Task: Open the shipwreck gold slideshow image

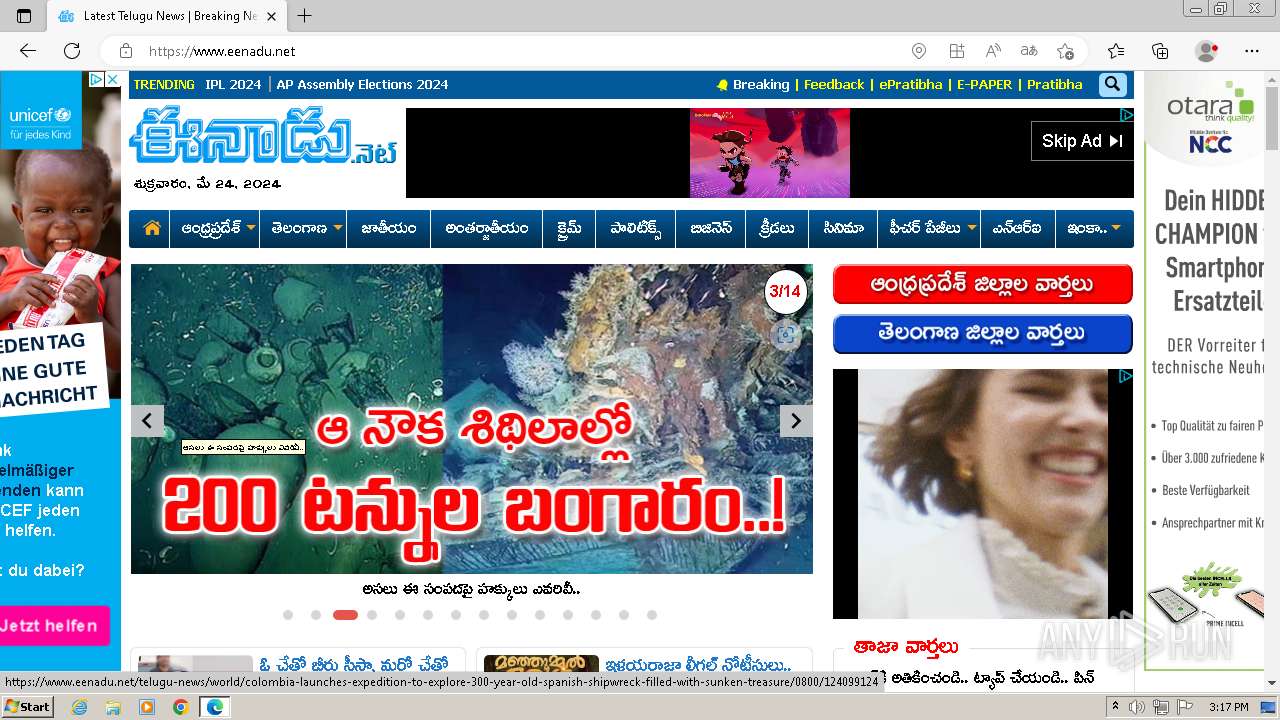Action: pos(472,419)
